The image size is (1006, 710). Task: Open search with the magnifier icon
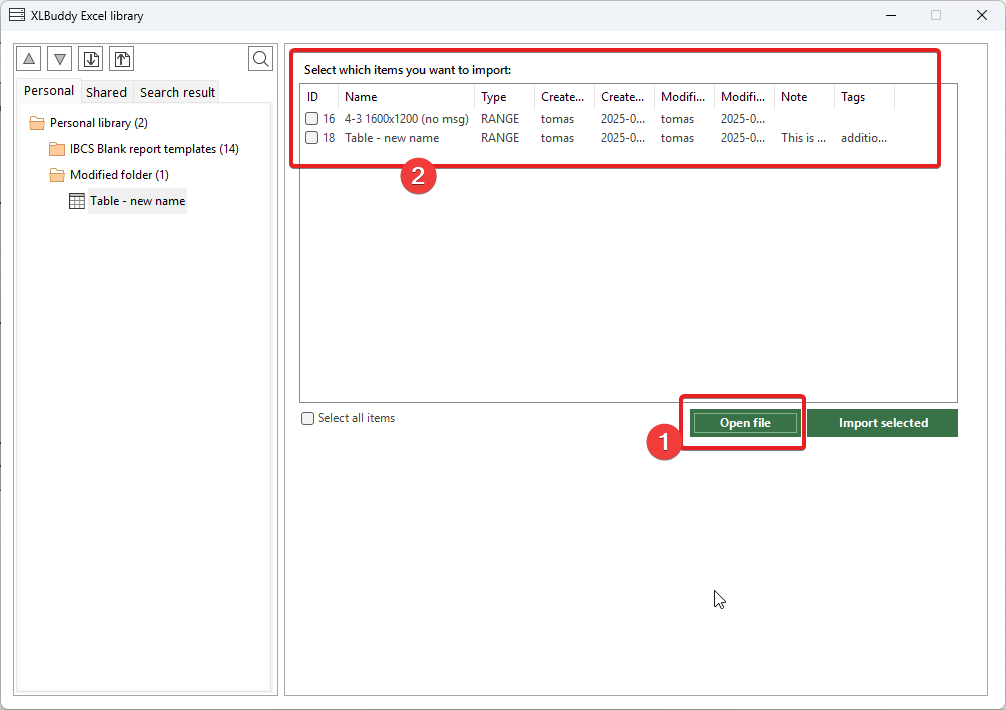tap(260, 59)
